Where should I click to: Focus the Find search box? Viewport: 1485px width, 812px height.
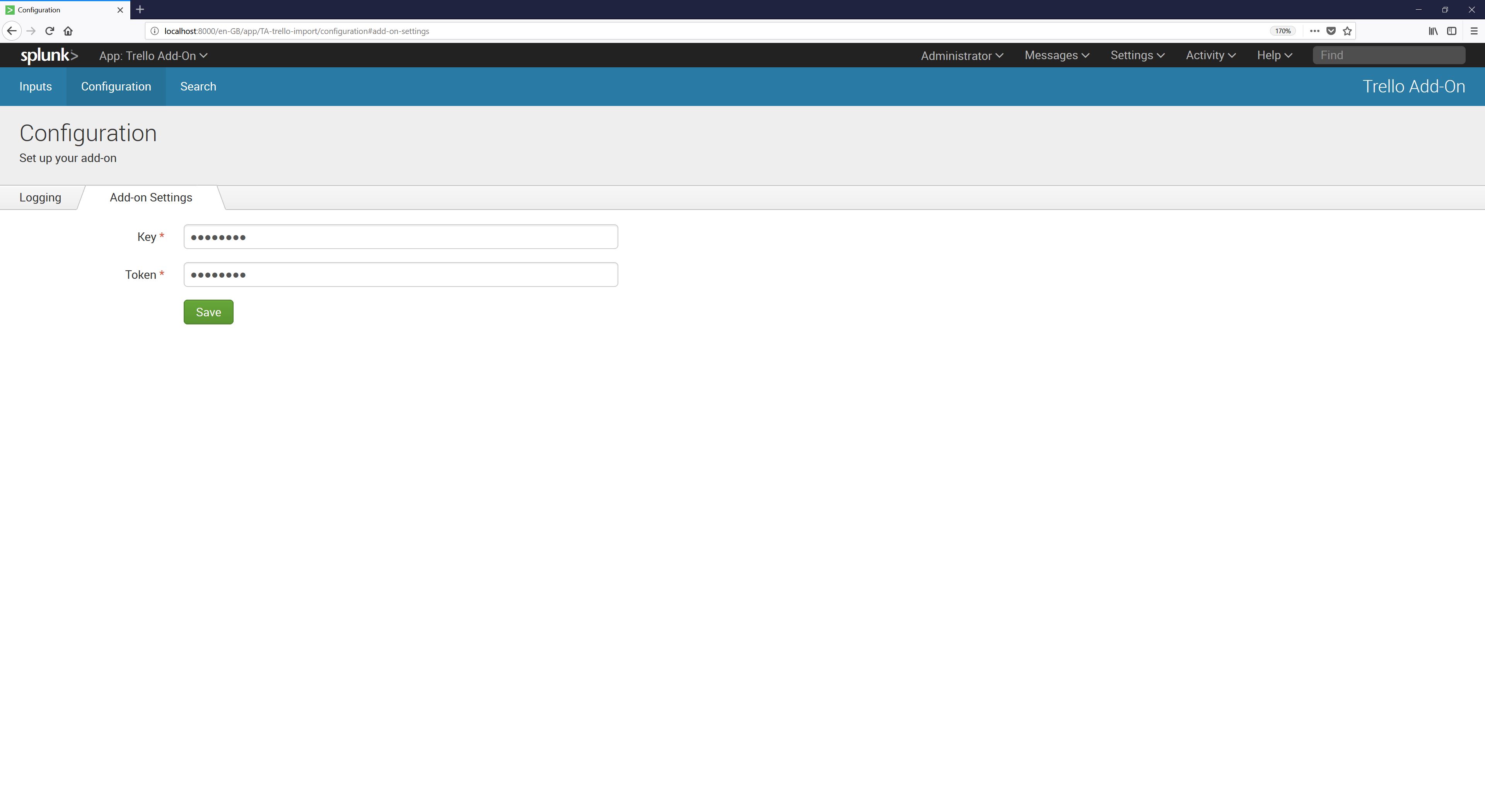point(1389,55)
